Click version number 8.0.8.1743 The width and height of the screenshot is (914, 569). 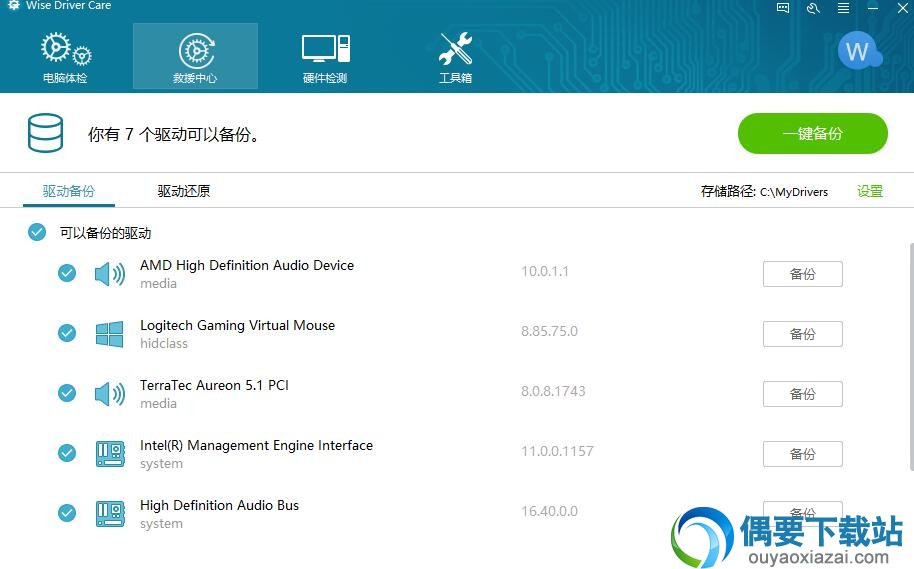click(553, 391)
